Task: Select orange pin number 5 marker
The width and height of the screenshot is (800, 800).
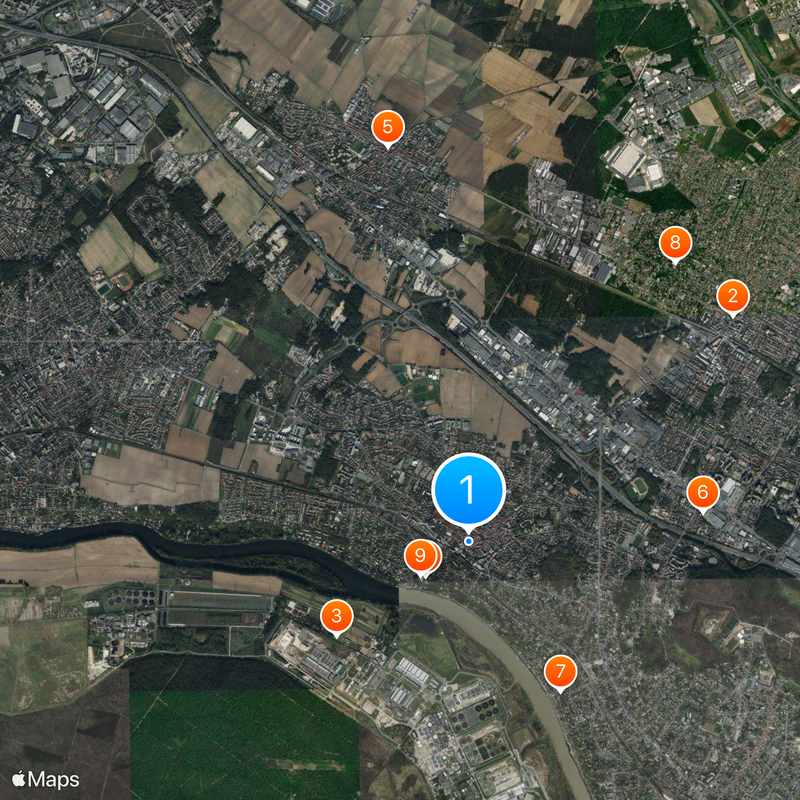Action: [x=388, y=128]
